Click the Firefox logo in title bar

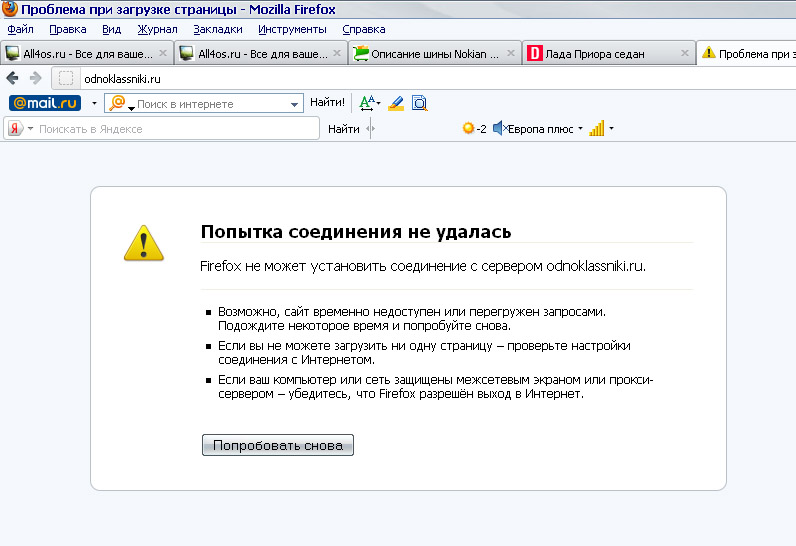[x=10, y=9]
